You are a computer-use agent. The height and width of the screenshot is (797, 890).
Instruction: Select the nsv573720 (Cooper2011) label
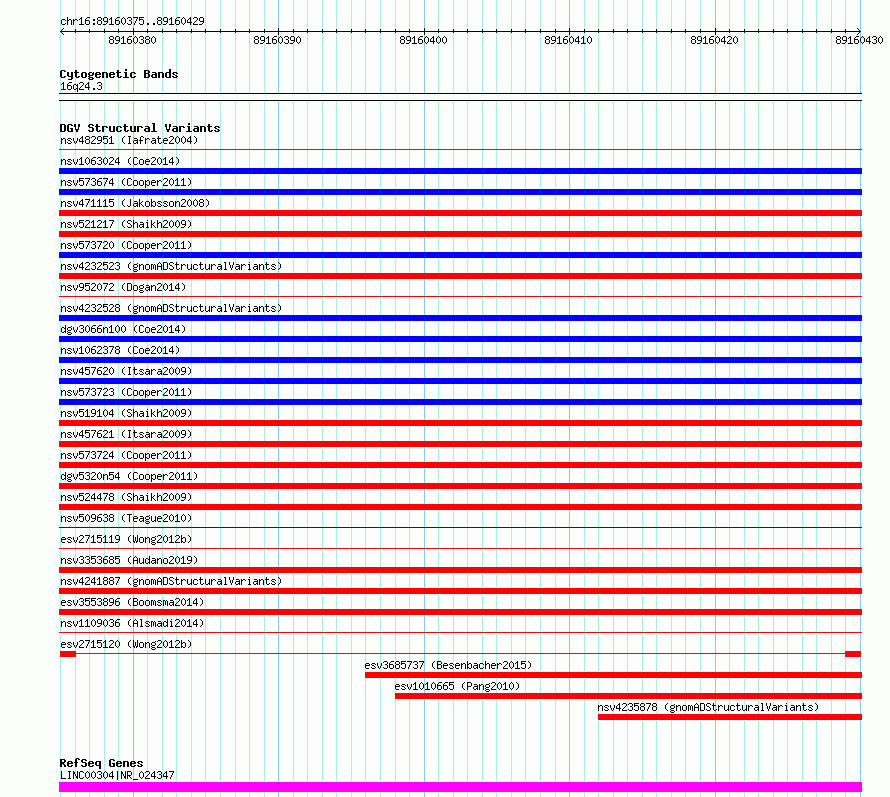coord(126,245)
